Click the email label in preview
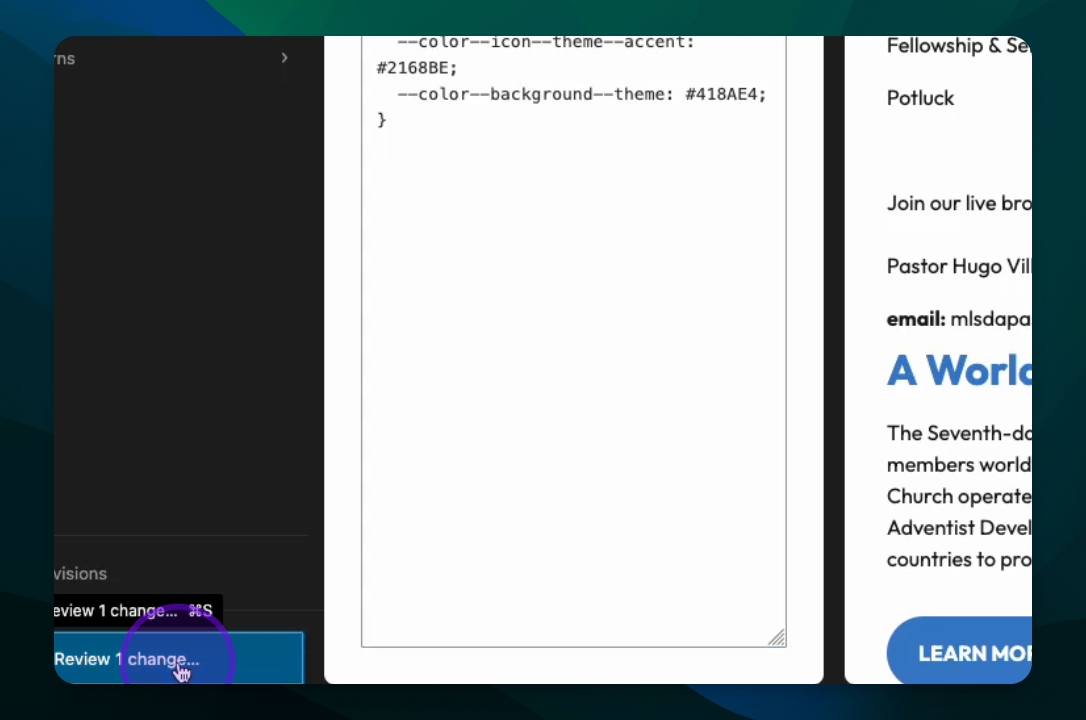Screen dimensions: 1086x720 [916, 318]
